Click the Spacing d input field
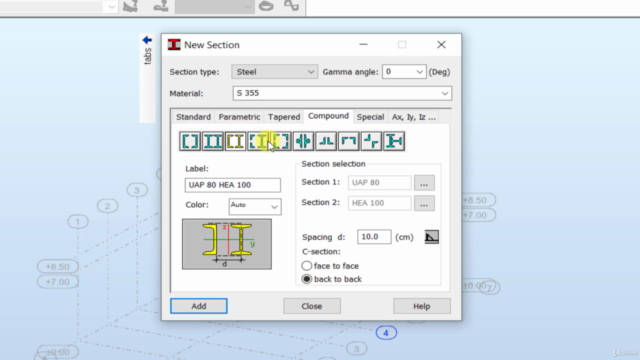The width and height of the screenshot is (640, 360). click(x=374, y=237)
